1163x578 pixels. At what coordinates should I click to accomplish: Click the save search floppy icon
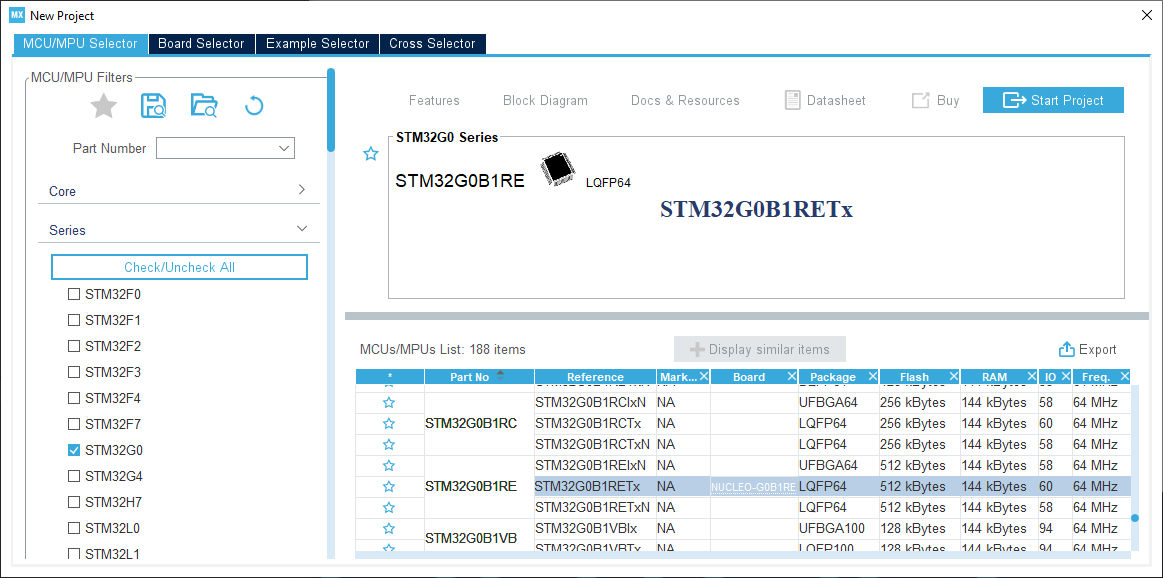point(154,106)
